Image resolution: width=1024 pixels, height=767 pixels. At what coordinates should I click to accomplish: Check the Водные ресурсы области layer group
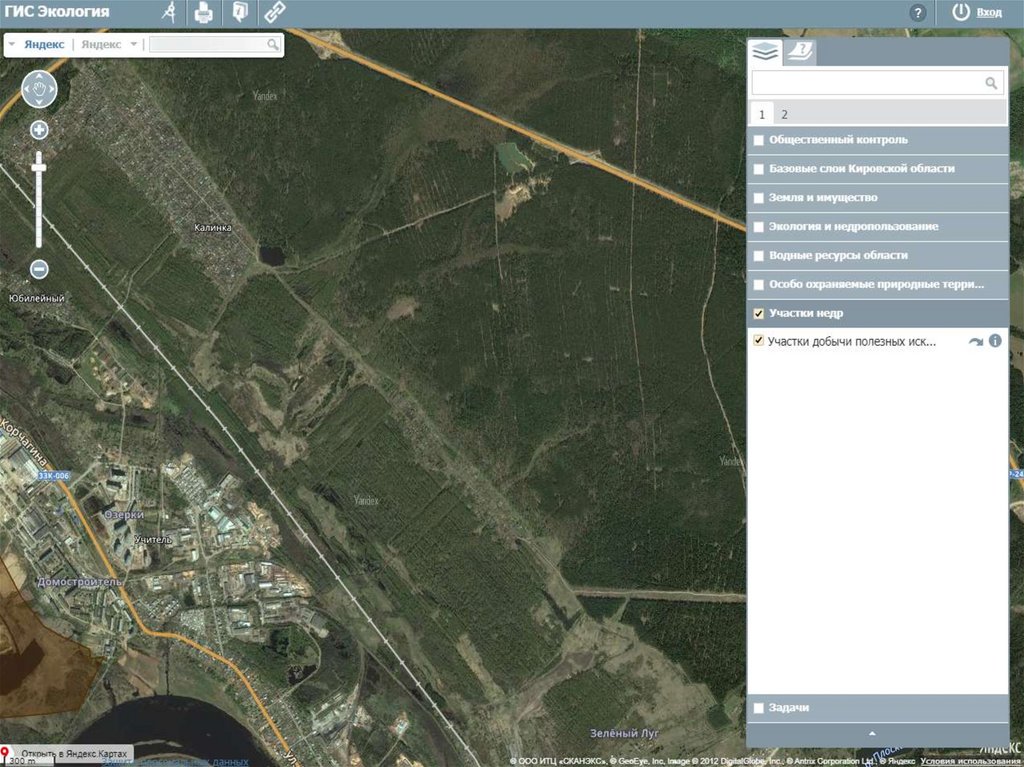pyautogui.click(x=759, y=256)
